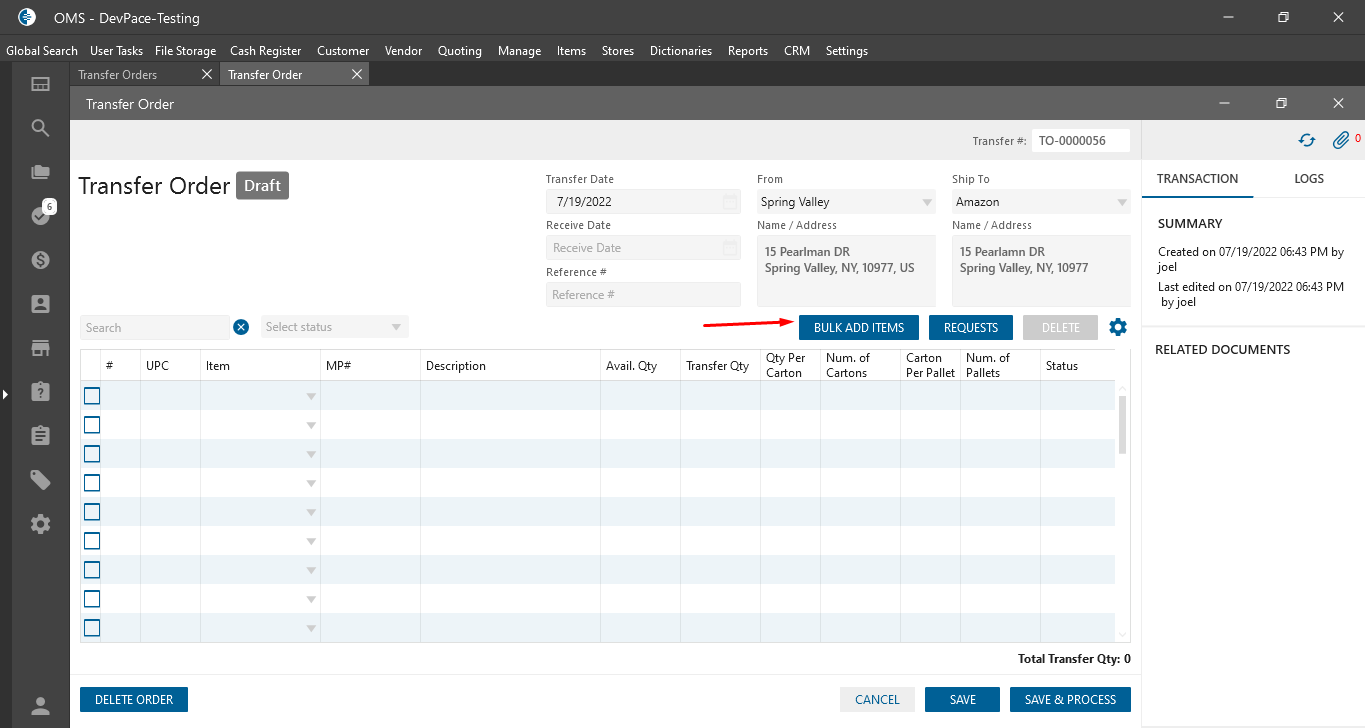Screen dimensions: 1365x728
Task: Click the storefront icon in left sidebar
Action: (x=40, y=348)
